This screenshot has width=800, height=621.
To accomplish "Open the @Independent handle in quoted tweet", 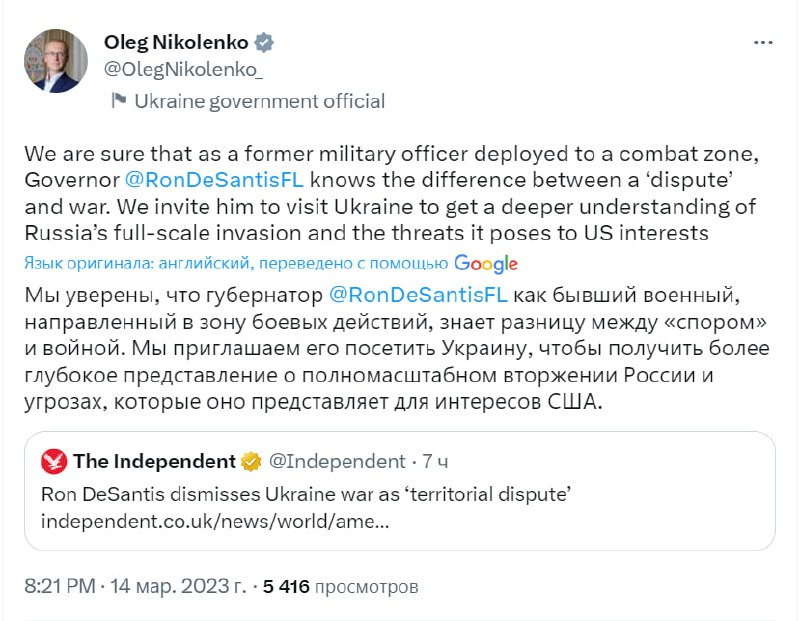I will tap(335, 461).
